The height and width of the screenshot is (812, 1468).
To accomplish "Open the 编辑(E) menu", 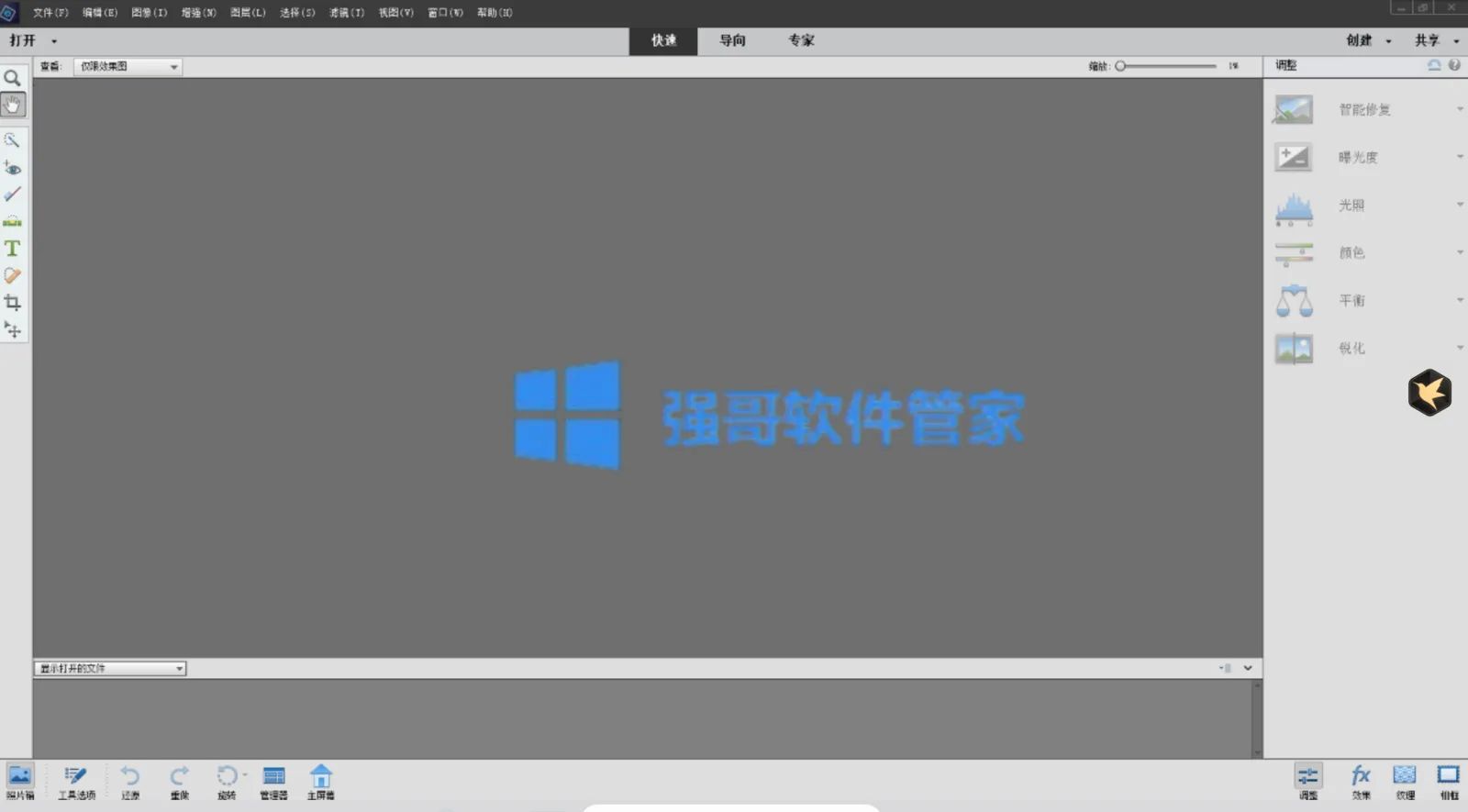I will coord(100,13).
